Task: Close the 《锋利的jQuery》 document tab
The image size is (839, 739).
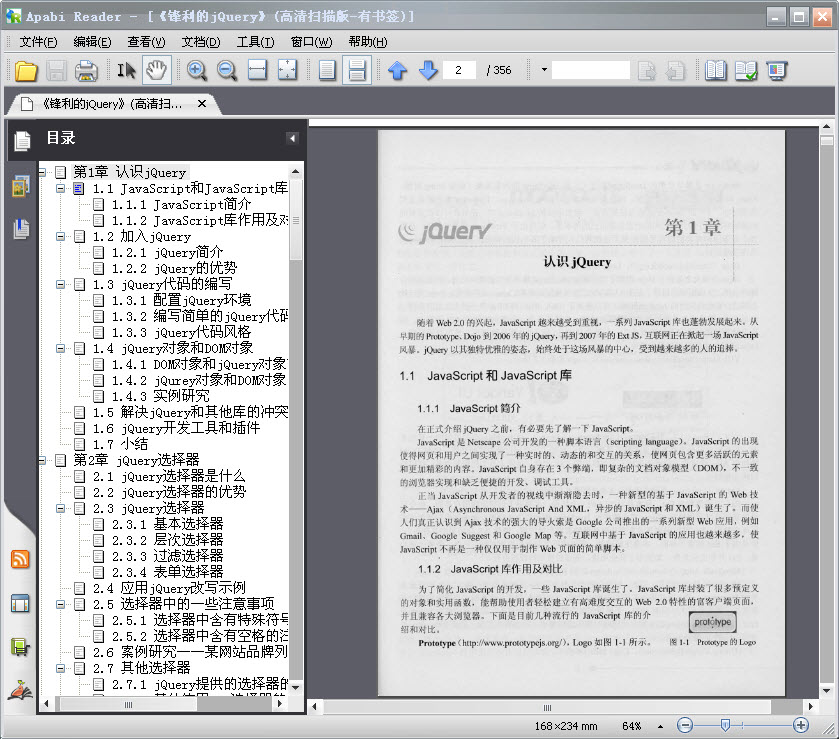Action: coord(202,104)
